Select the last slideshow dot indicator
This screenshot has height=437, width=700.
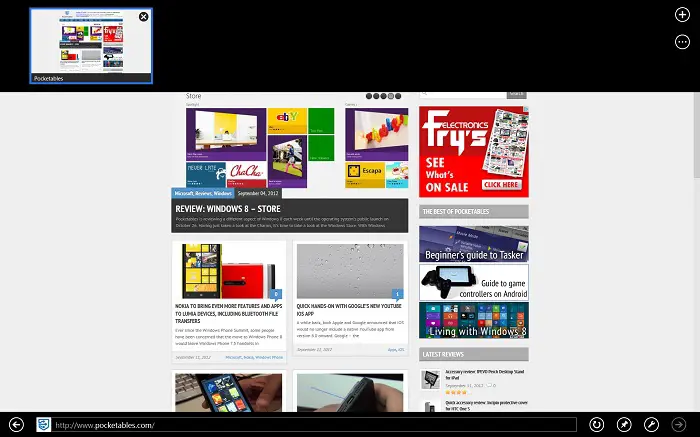(398, 96)
